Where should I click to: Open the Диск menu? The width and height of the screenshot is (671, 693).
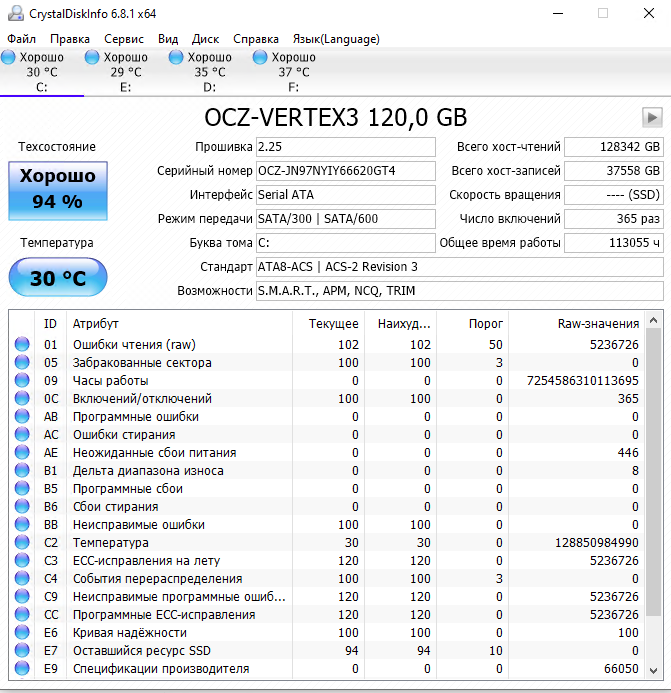[x=206, y=39]
